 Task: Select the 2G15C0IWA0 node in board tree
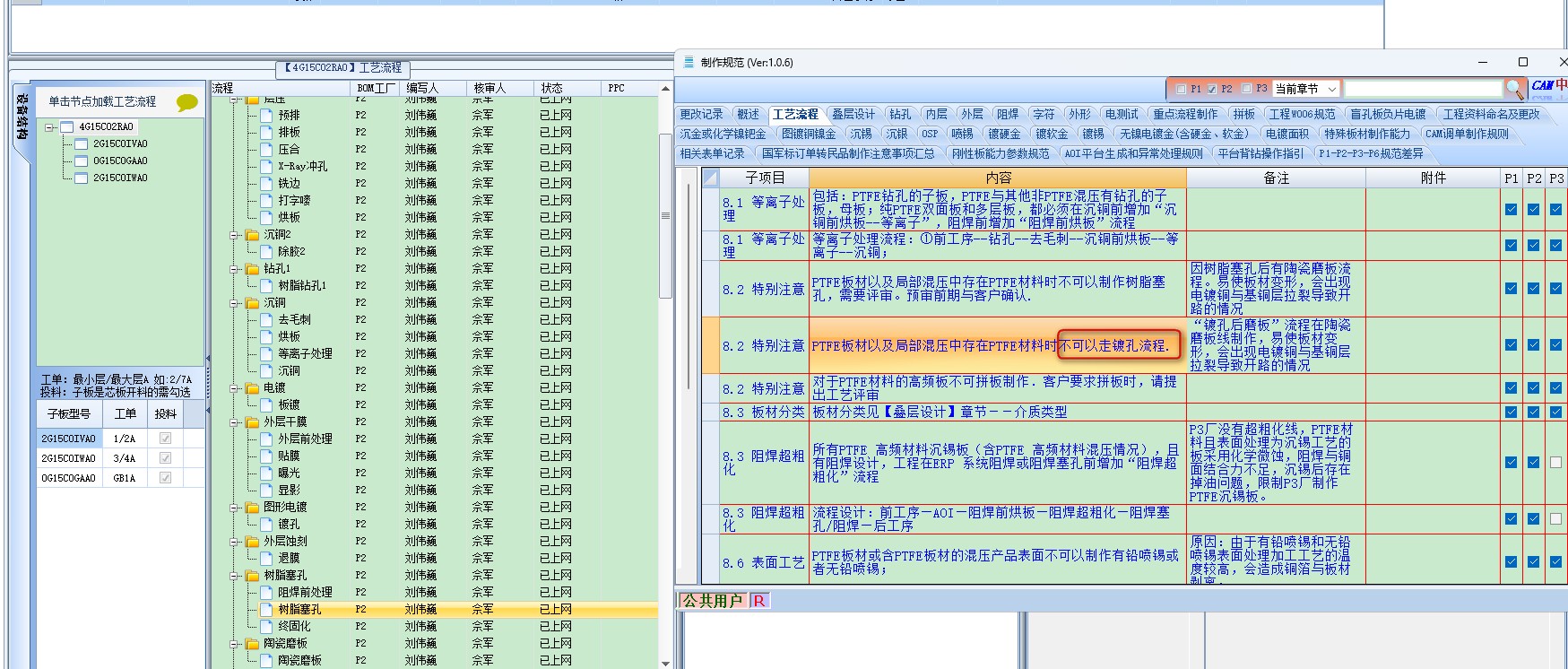click(x=120, y=178)
